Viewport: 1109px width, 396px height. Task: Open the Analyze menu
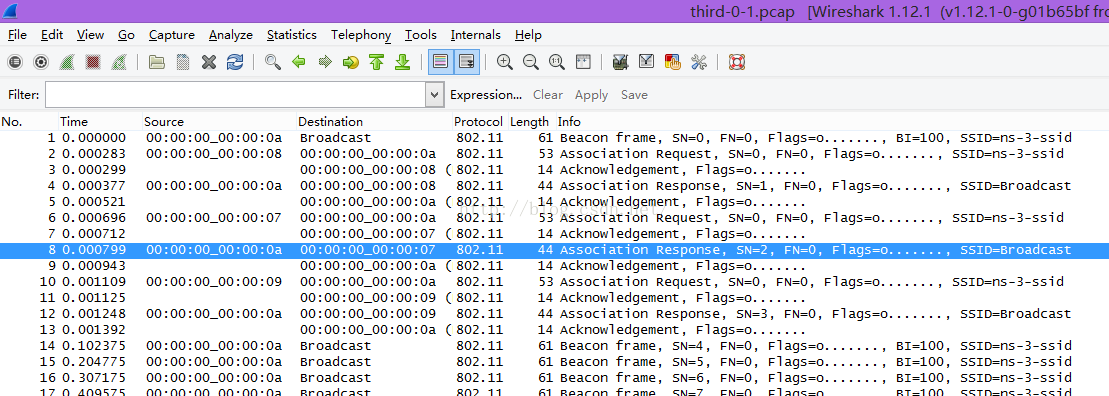point(231,35)
